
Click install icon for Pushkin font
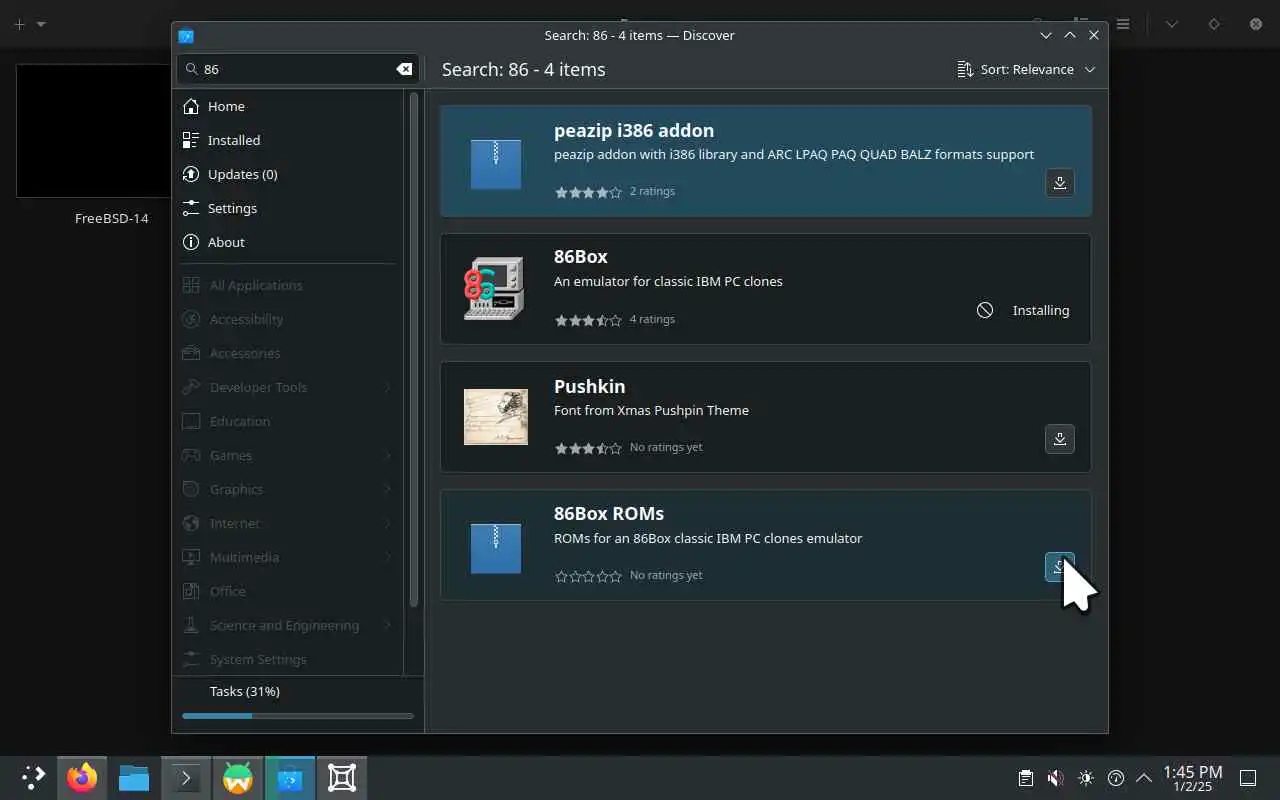point(1059,439)
